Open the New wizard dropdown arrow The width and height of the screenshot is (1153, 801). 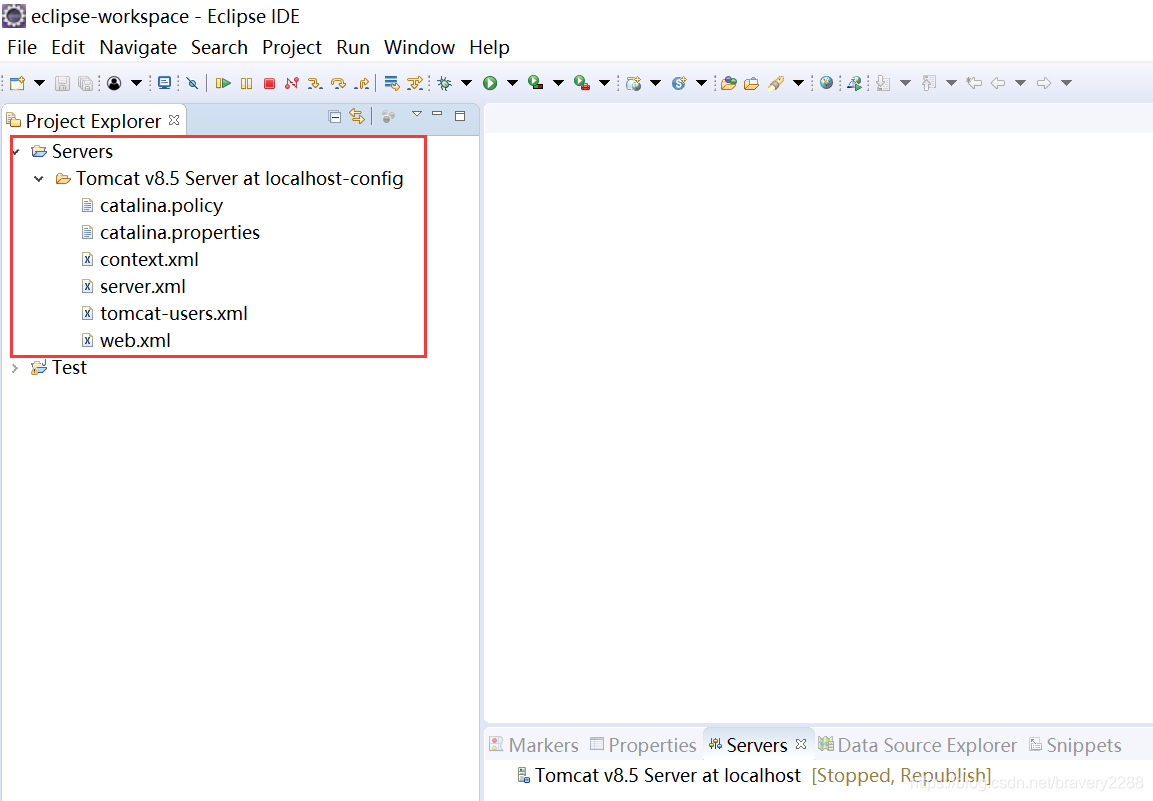click(40, 83)
